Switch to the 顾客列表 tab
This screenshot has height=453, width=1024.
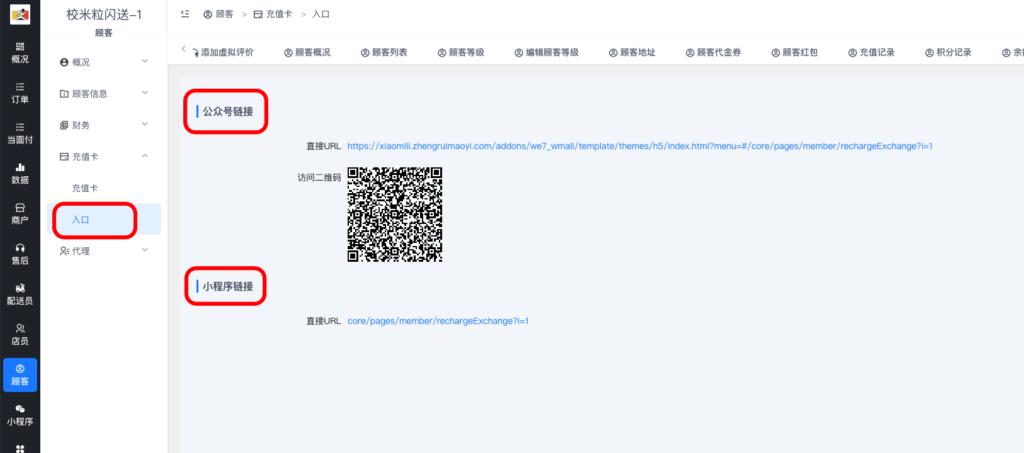pyautogui.click(x=384, y=53)
